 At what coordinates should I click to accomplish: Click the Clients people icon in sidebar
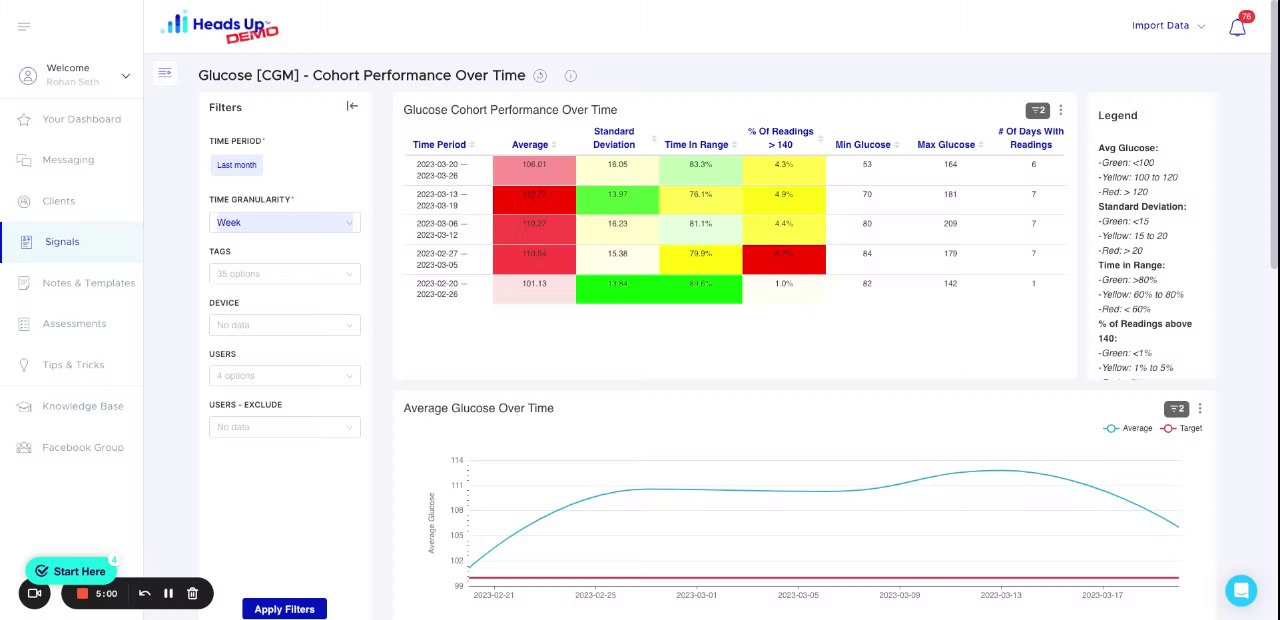coord(24,201)
